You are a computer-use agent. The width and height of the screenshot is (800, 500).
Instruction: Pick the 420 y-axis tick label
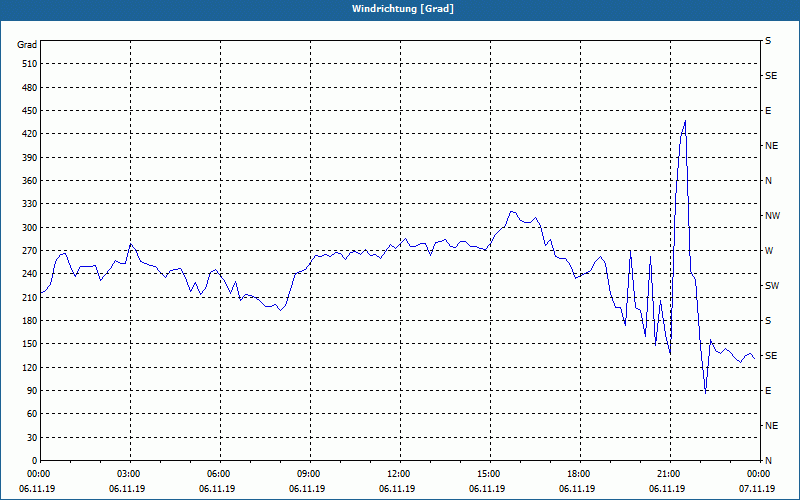tap(30, 134)
